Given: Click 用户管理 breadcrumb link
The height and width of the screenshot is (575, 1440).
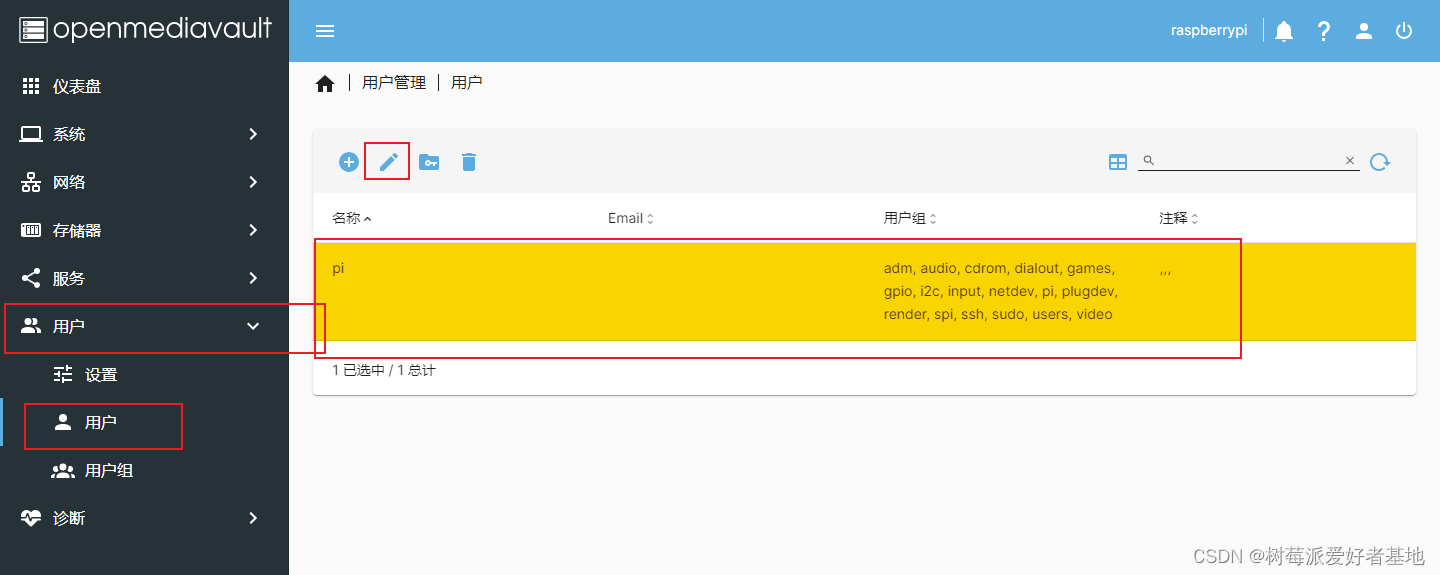Looking at the screenshot, I should pyautogui.click(x=394, y=83).
